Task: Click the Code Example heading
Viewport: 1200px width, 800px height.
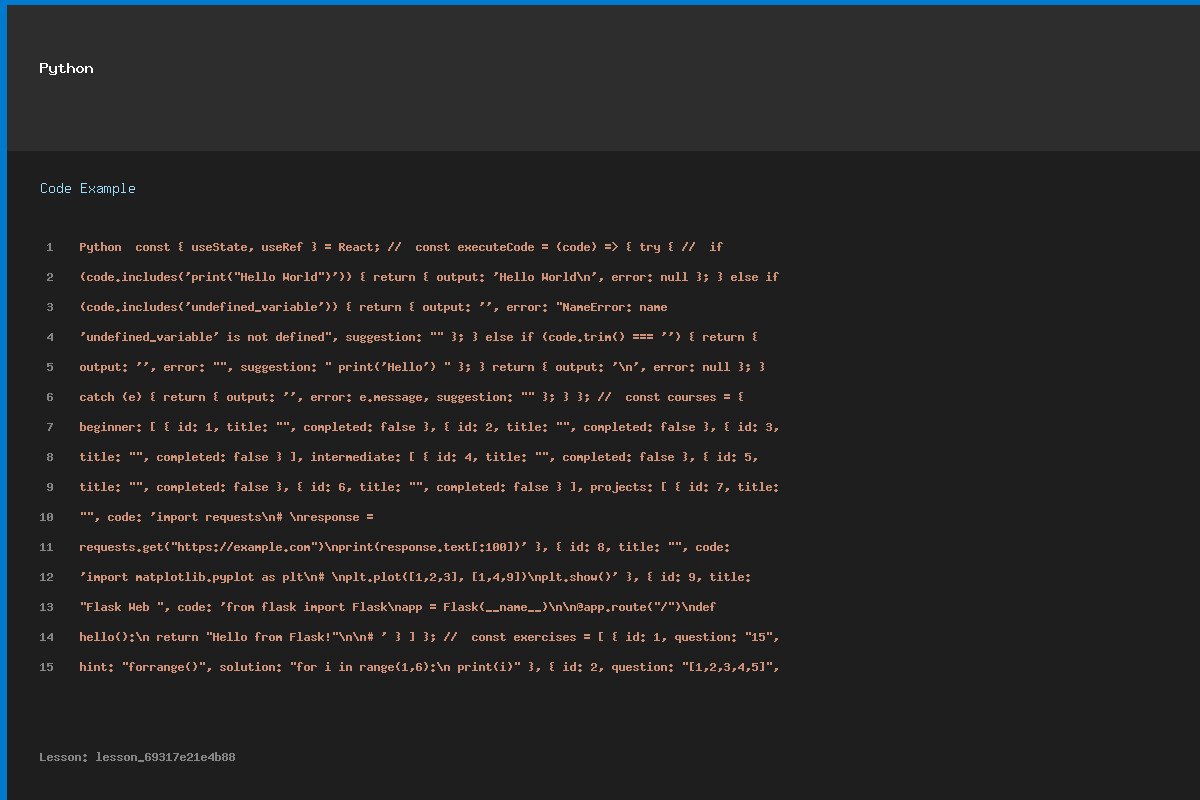Action: [87, 188]
